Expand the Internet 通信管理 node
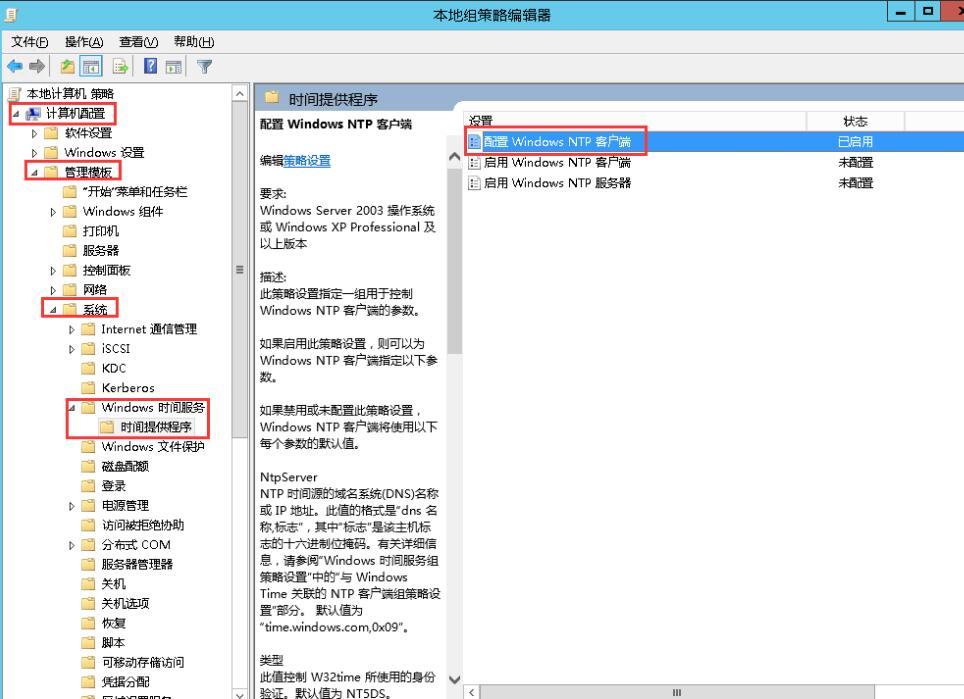The image size is (964, 699). tap(71, 330)
